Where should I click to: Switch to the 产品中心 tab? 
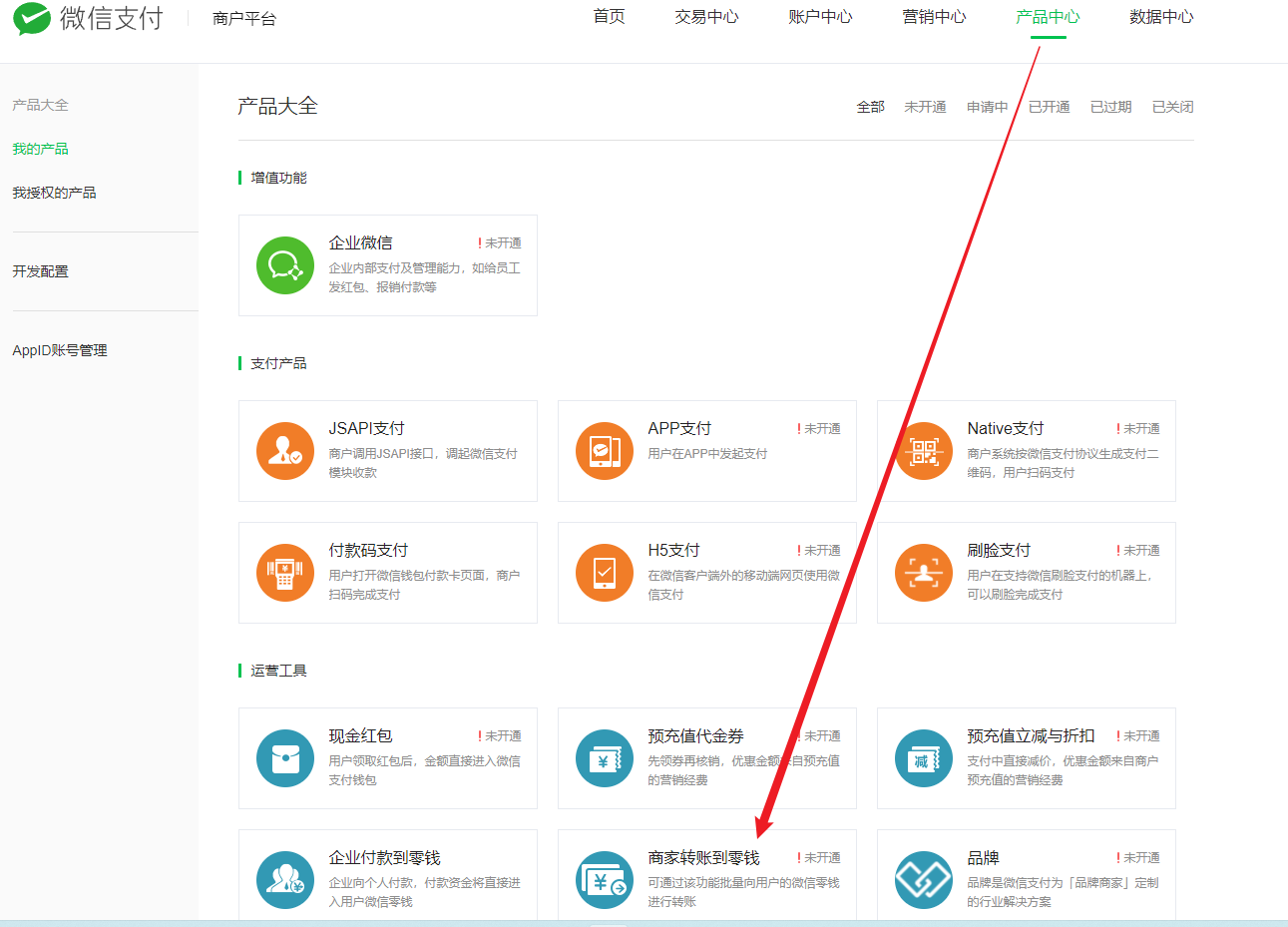click(x=1047, y=17)
